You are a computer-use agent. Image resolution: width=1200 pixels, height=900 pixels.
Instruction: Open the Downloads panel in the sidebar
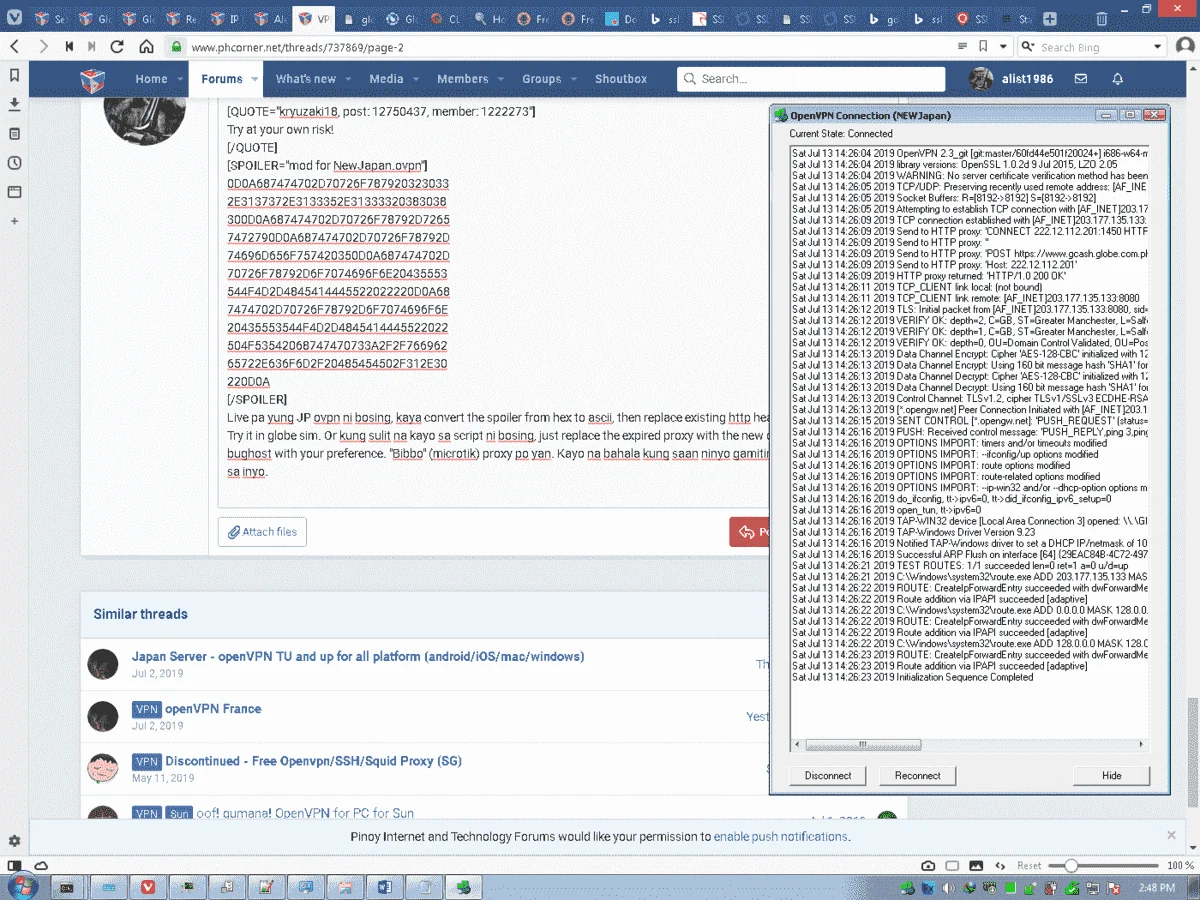[x=14, y=104]
